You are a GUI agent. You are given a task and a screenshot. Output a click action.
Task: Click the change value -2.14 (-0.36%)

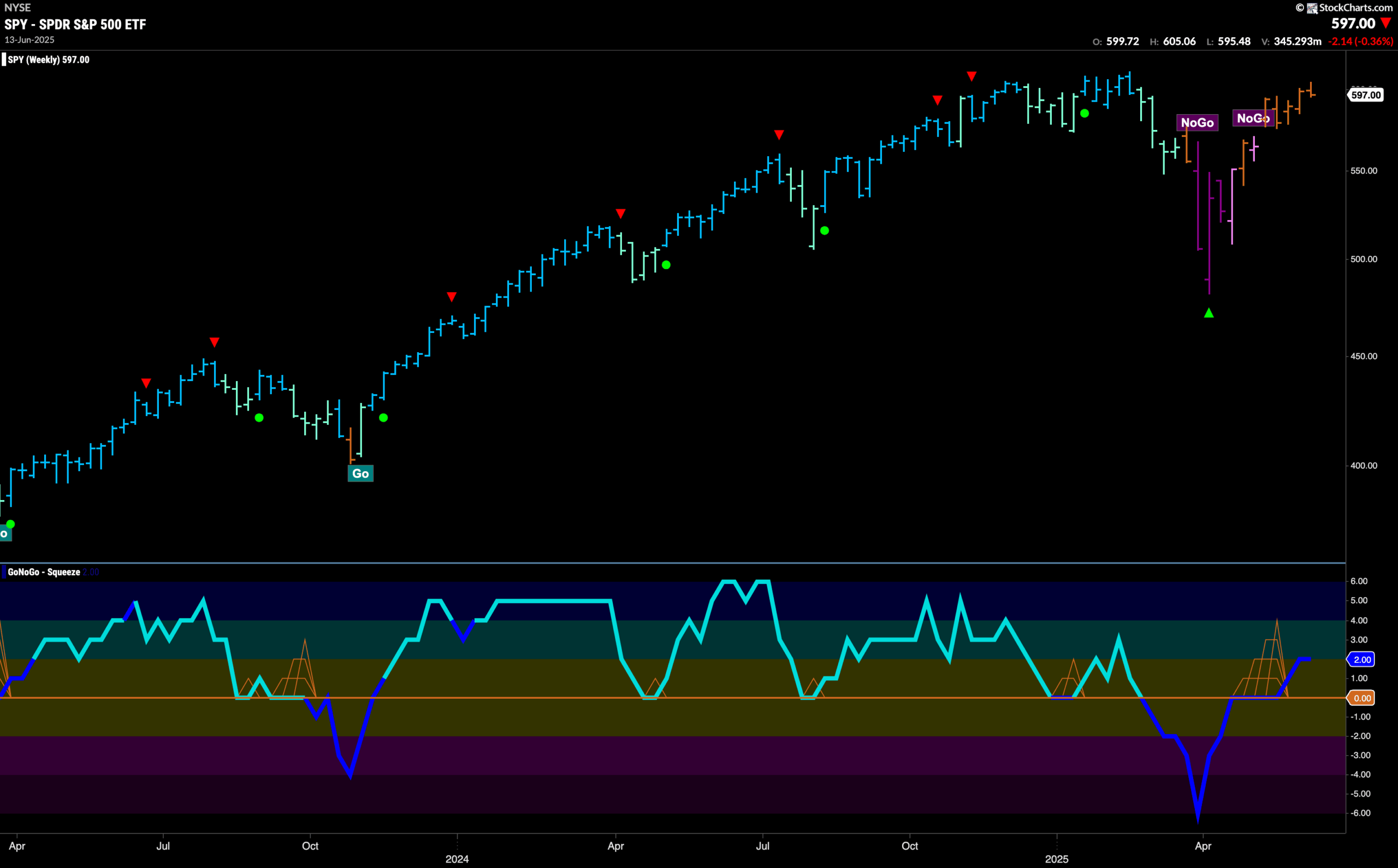point(1361,41)
